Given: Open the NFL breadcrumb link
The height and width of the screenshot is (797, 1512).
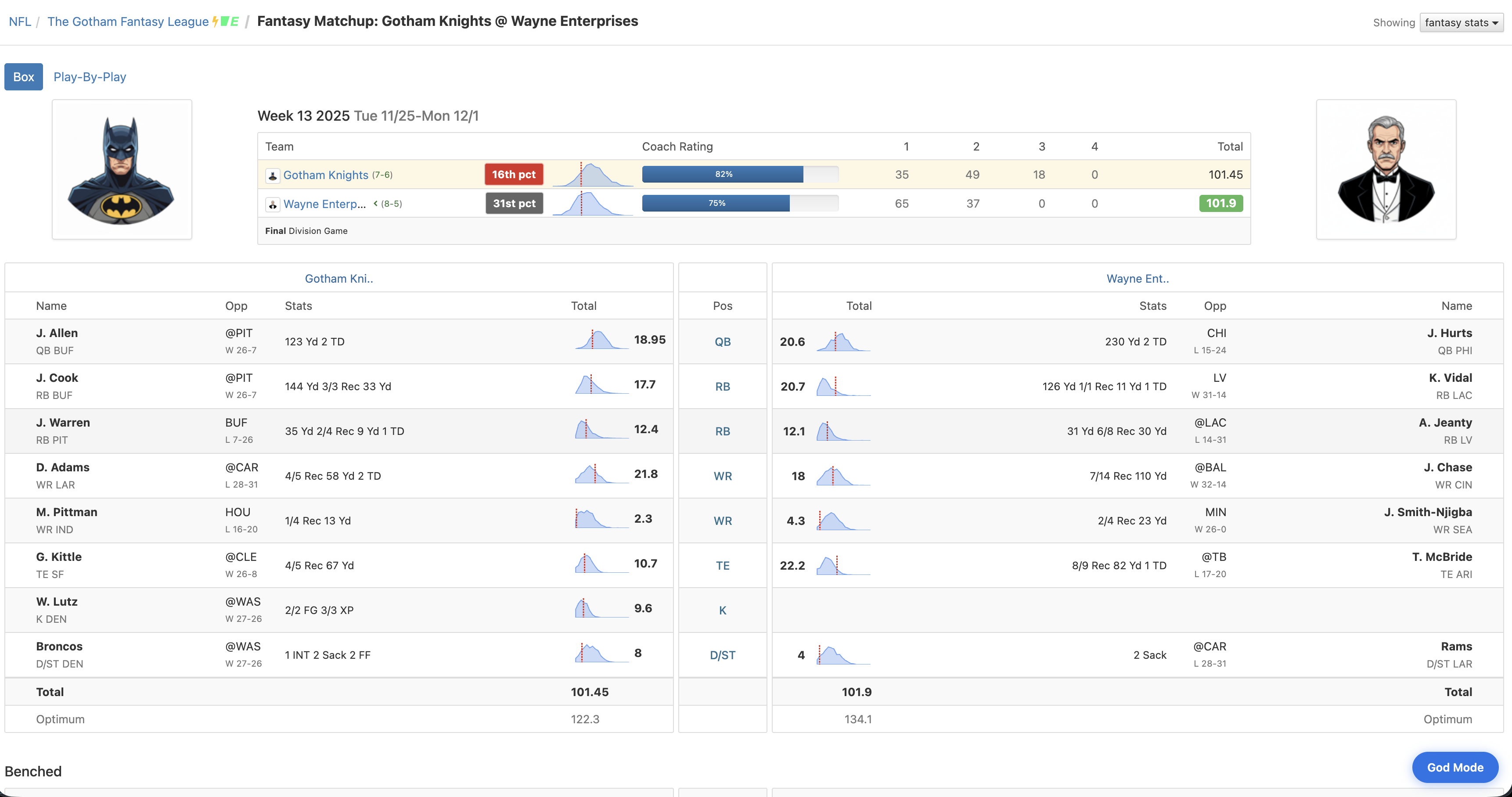Looking at the screenshot, I should pyautogui.click(x=20, y=22).
